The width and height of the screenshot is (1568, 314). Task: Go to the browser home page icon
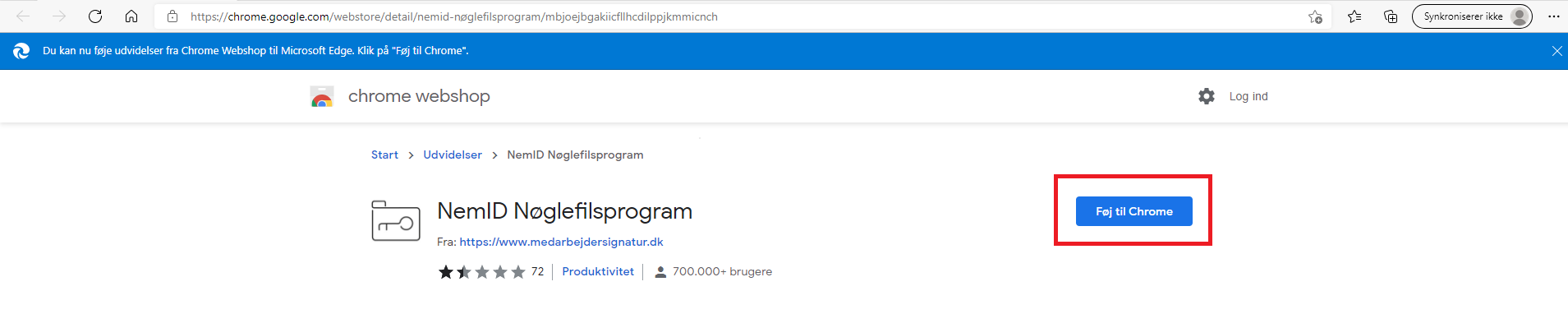(131, 16)
